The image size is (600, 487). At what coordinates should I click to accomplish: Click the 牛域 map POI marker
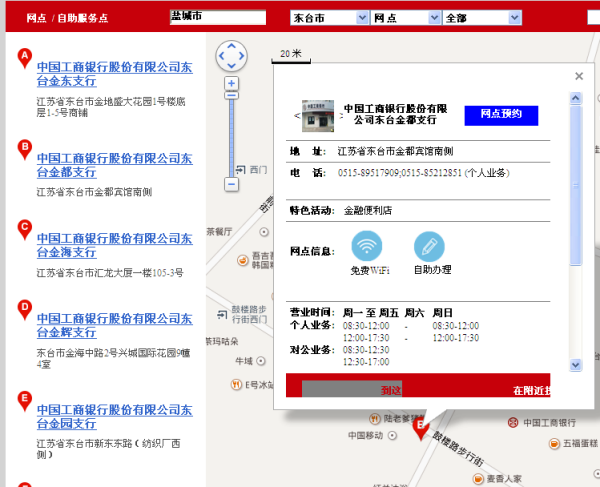[261, 361]
